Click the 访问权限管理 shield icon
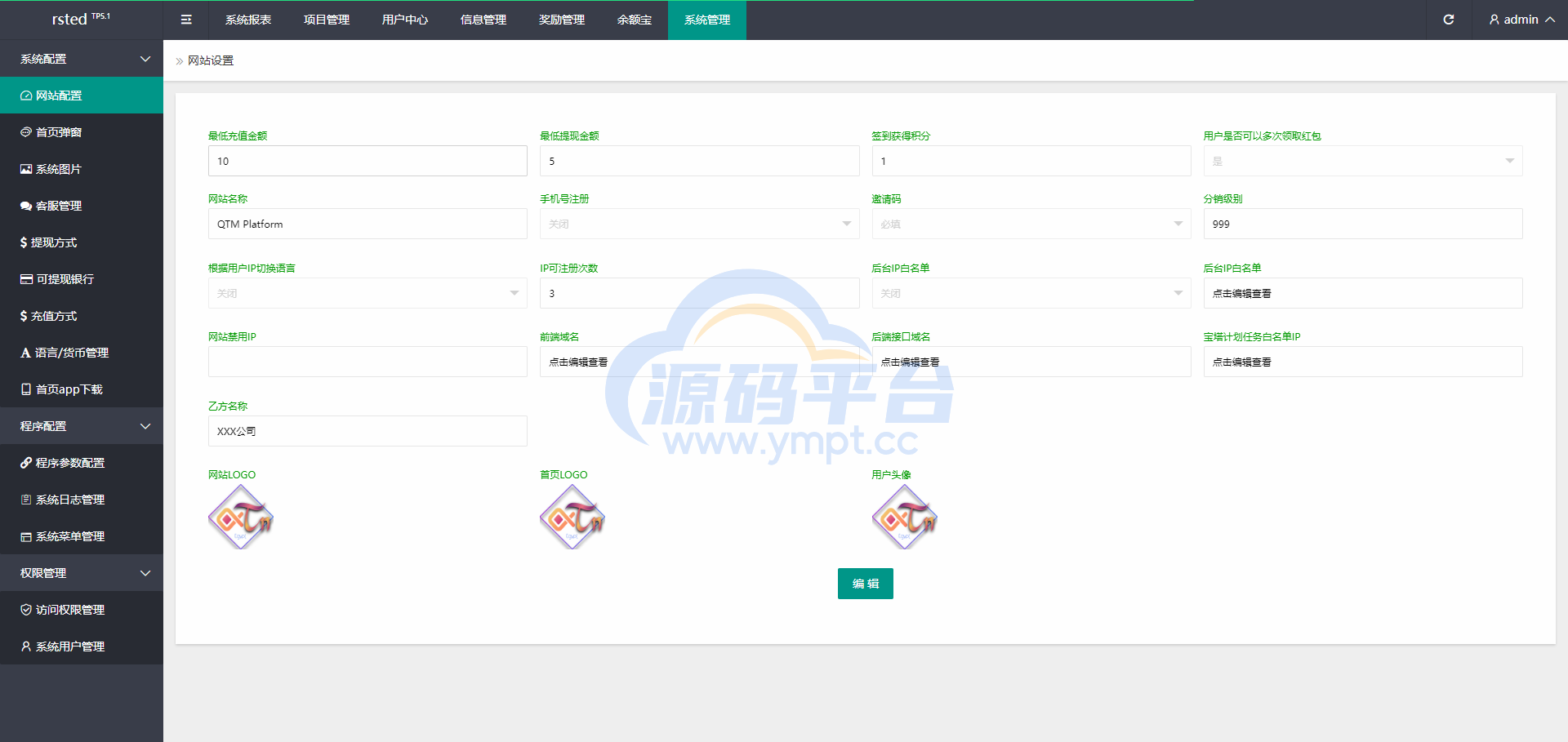This screenshot has width=1568, height=742. pyautogui.click(x=26, y=610)
